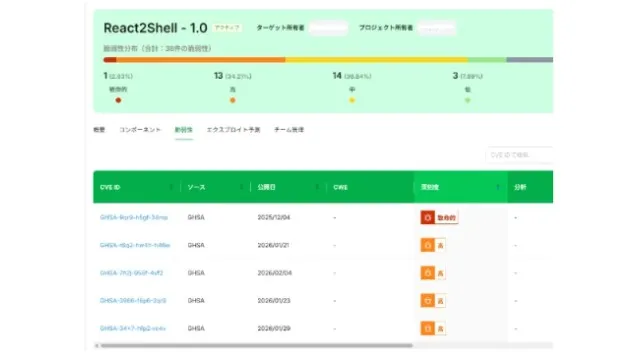The height and width of the screenshot is (360, 640).
Task: Click the date cell 2026/01/23
Action: (x=274, y=301)
